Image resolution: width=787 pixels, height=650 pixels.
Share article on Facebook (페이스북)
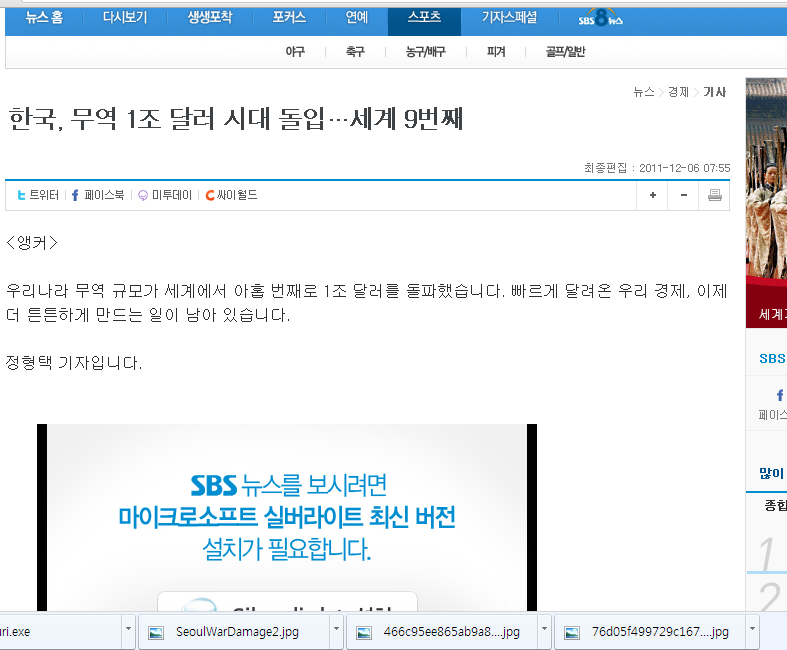coord(97,195)
